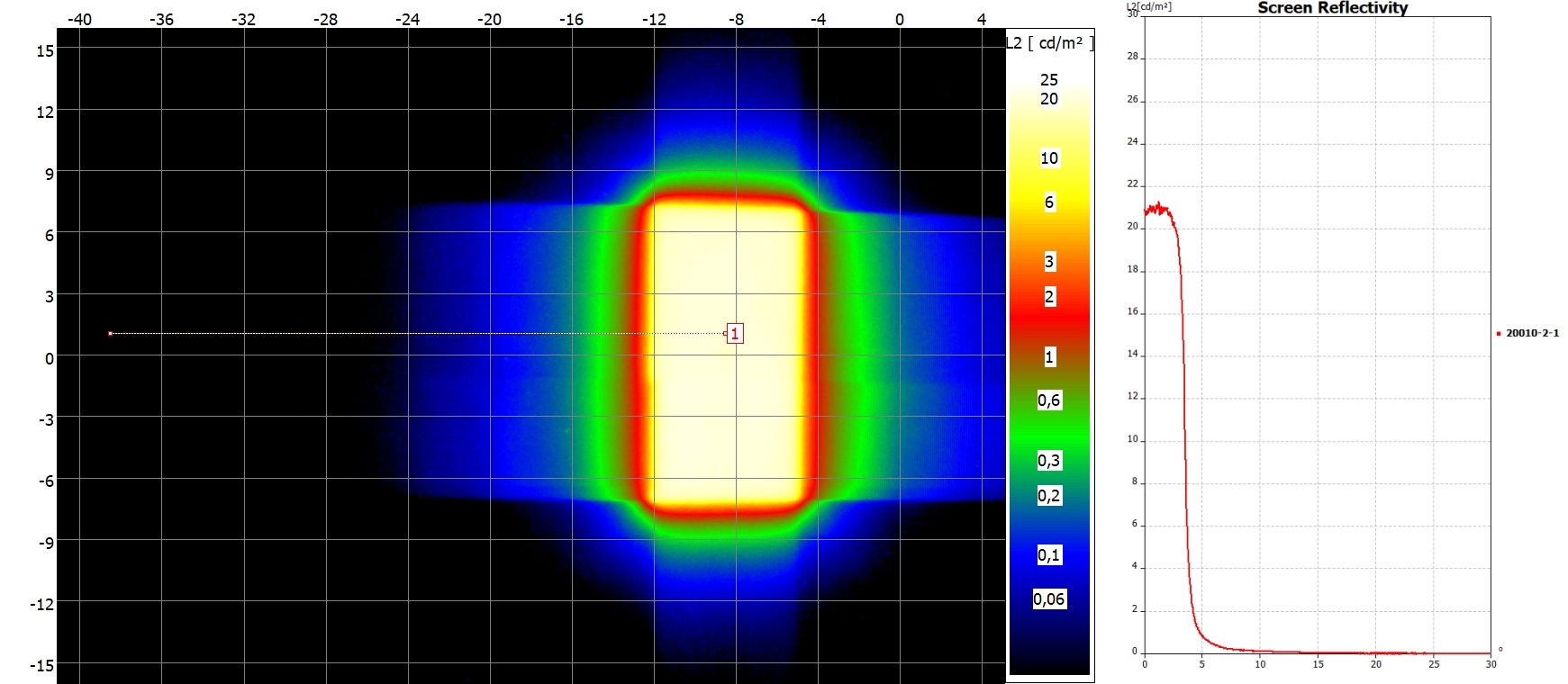Select the 0,2 label on the color scale
1568x684 pixels.
tap(1049, 496)
